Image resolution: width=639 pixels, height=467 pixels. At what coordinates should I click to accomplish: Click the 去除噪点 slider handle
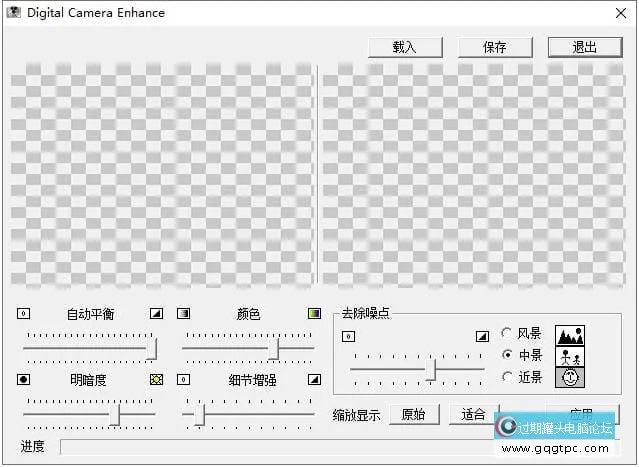tap(431, 370)
